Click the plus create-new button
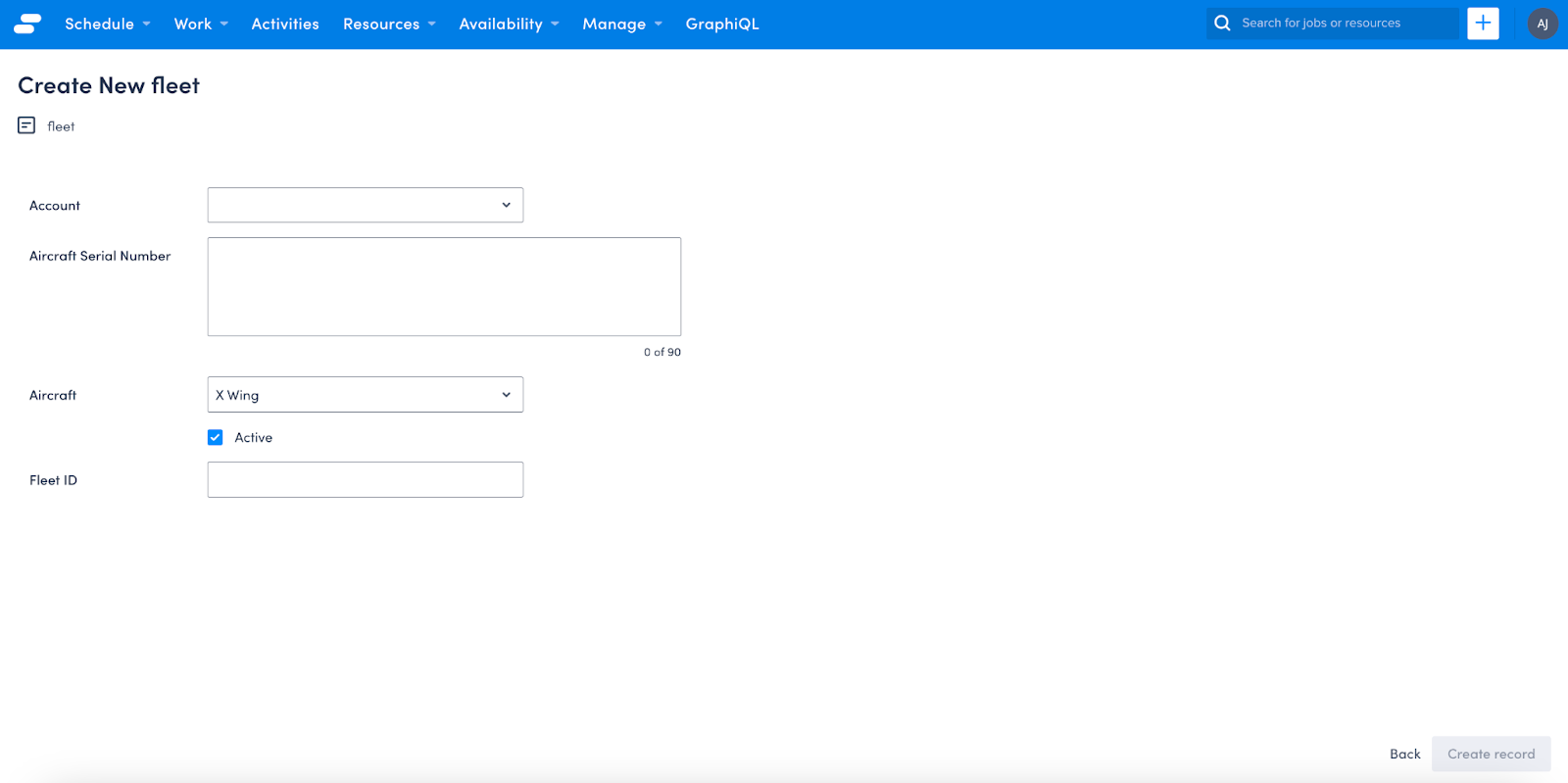The image size is (1568, 783). pyautogui.click(x=1483, y=23)
